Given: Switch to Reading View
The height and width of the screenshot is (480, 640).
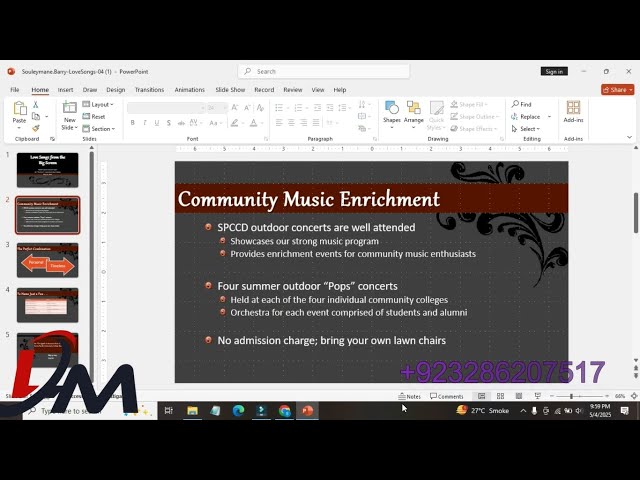Looking at the screenshot, I should click(x=519, y=396).
